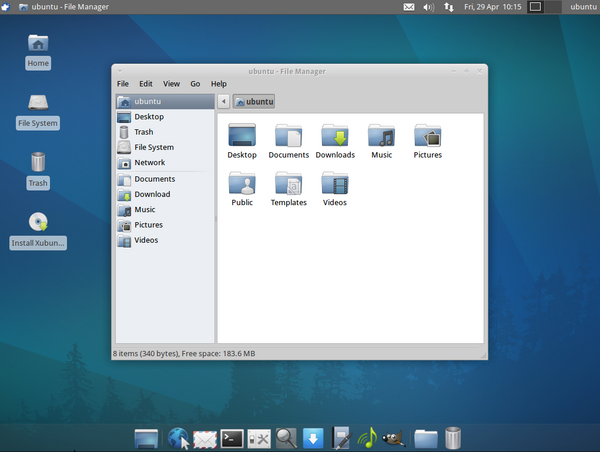Open the View menu
The width and height of the screenshot is (600, 452).
172,84
